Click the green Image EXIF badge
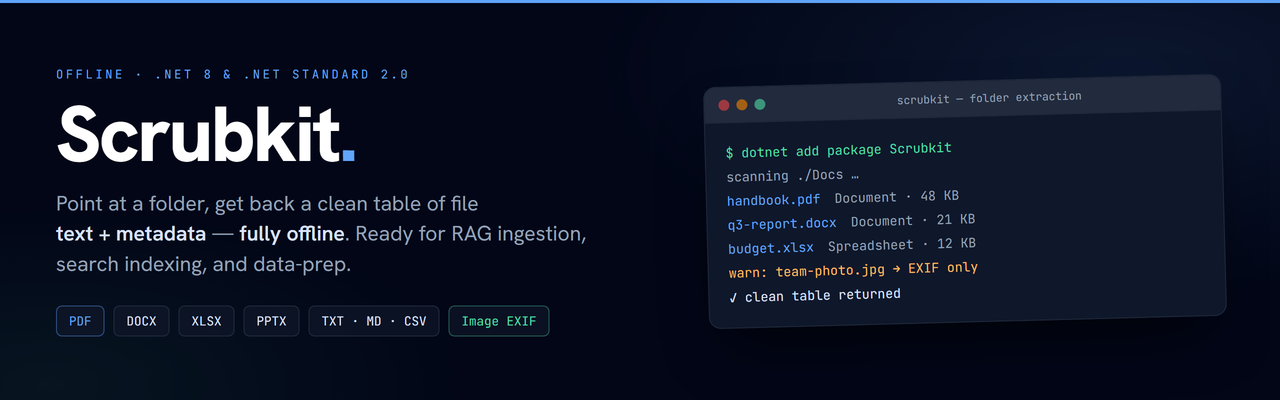This screenshot has height=400, width=1280. point(499,321)
